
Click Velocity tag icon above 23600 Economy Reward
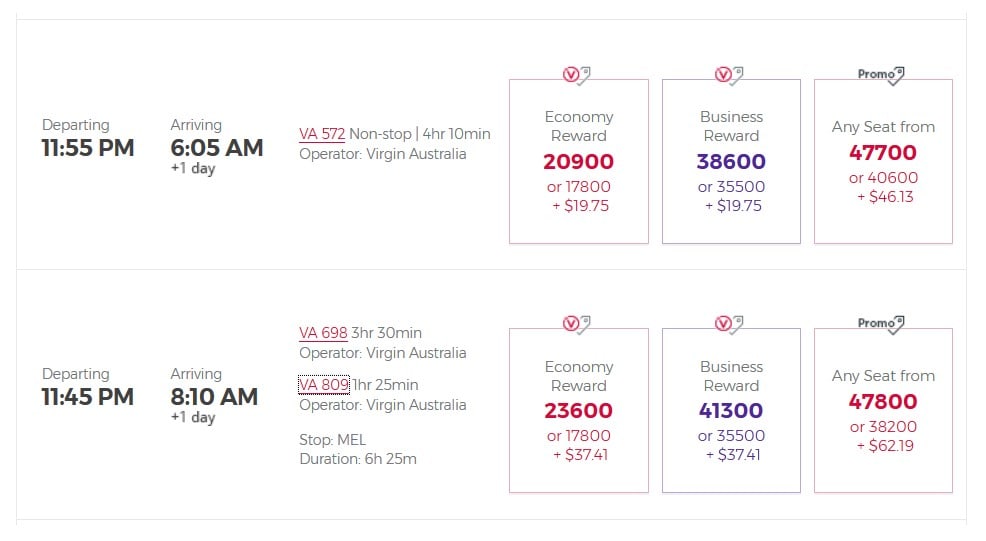tap(577, 325)
